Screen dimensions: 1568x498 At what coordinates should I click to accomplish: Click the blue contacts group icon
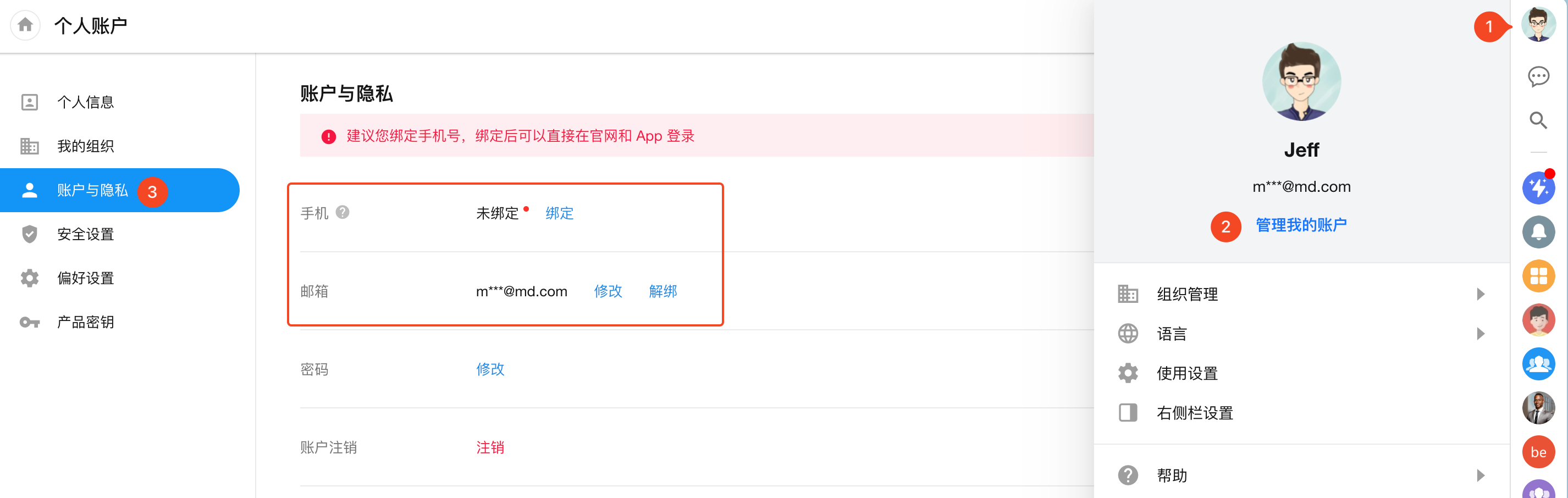[x=1538, y=363]
